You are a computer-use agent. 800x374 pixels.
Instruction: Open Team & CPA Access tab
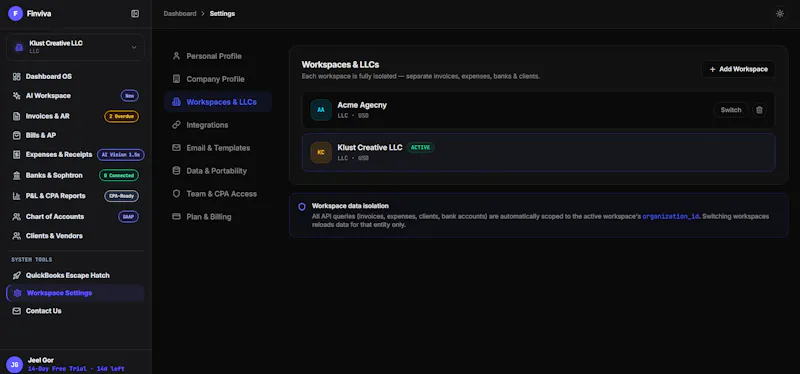coord(218,194)
